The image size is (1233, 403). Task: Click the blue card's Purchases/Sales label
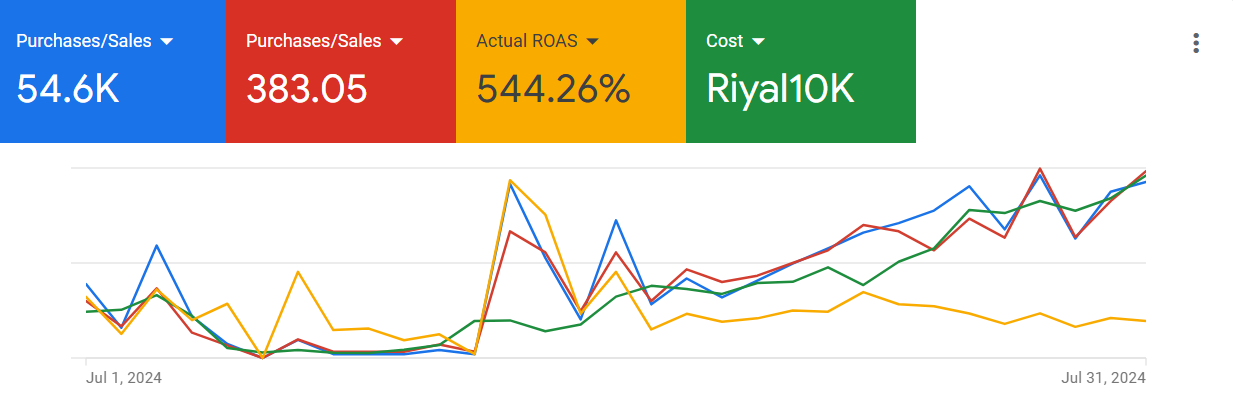(x=84, y=41)
